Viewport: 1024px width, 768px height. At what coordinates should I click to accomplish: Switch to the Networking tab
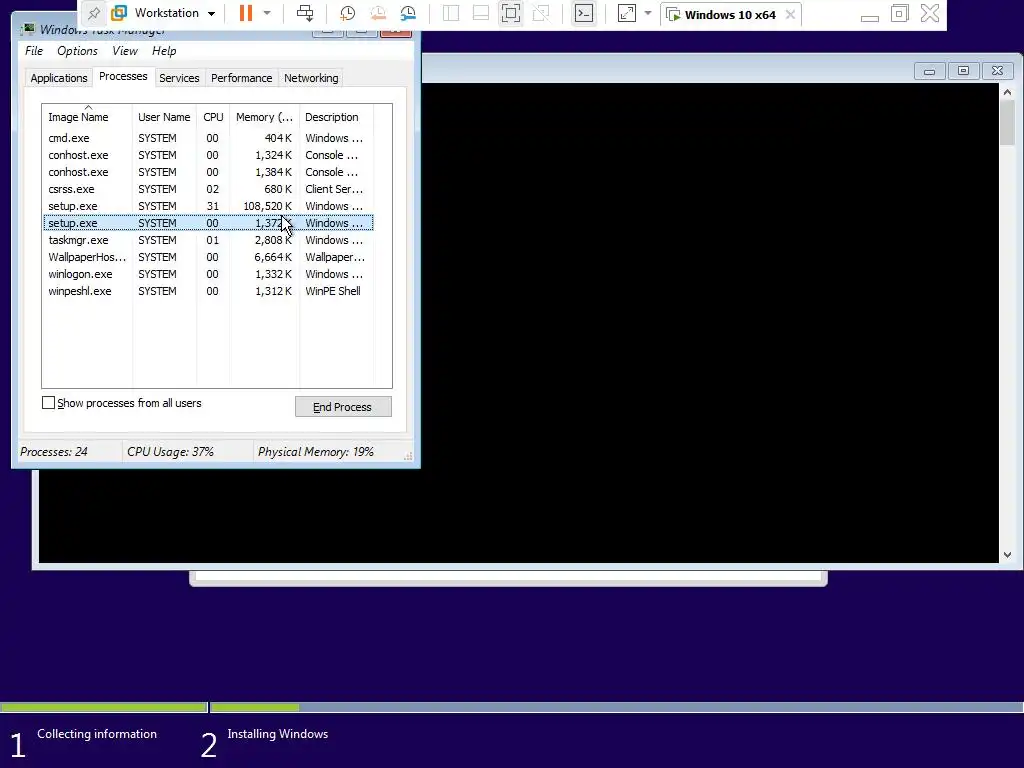tap(311, 78)
